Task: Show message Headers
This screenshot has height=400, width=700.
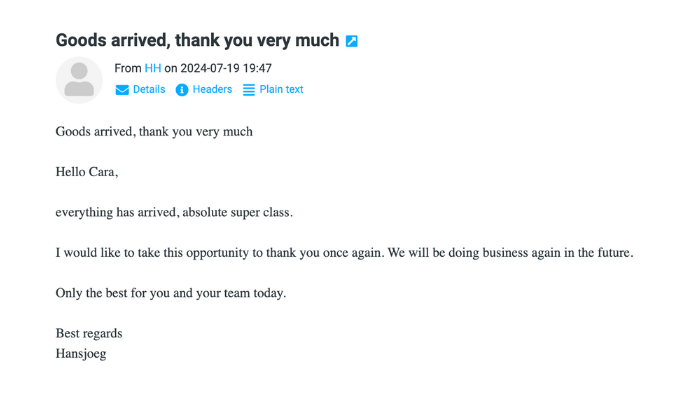Action: 212,89
